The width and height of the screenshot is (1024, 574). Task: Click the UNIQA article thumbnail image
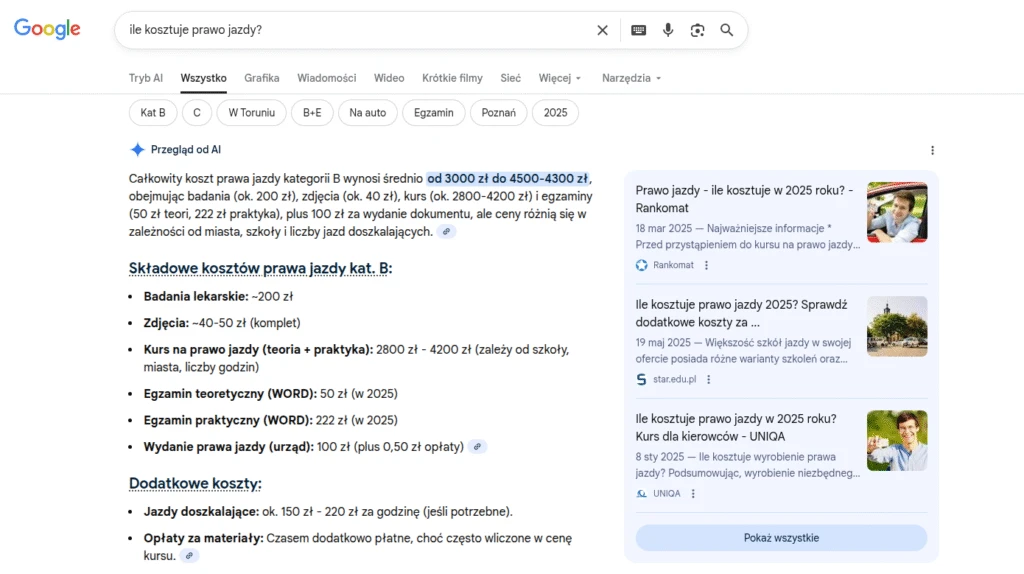pyautogui.click(x=897, y=440)
